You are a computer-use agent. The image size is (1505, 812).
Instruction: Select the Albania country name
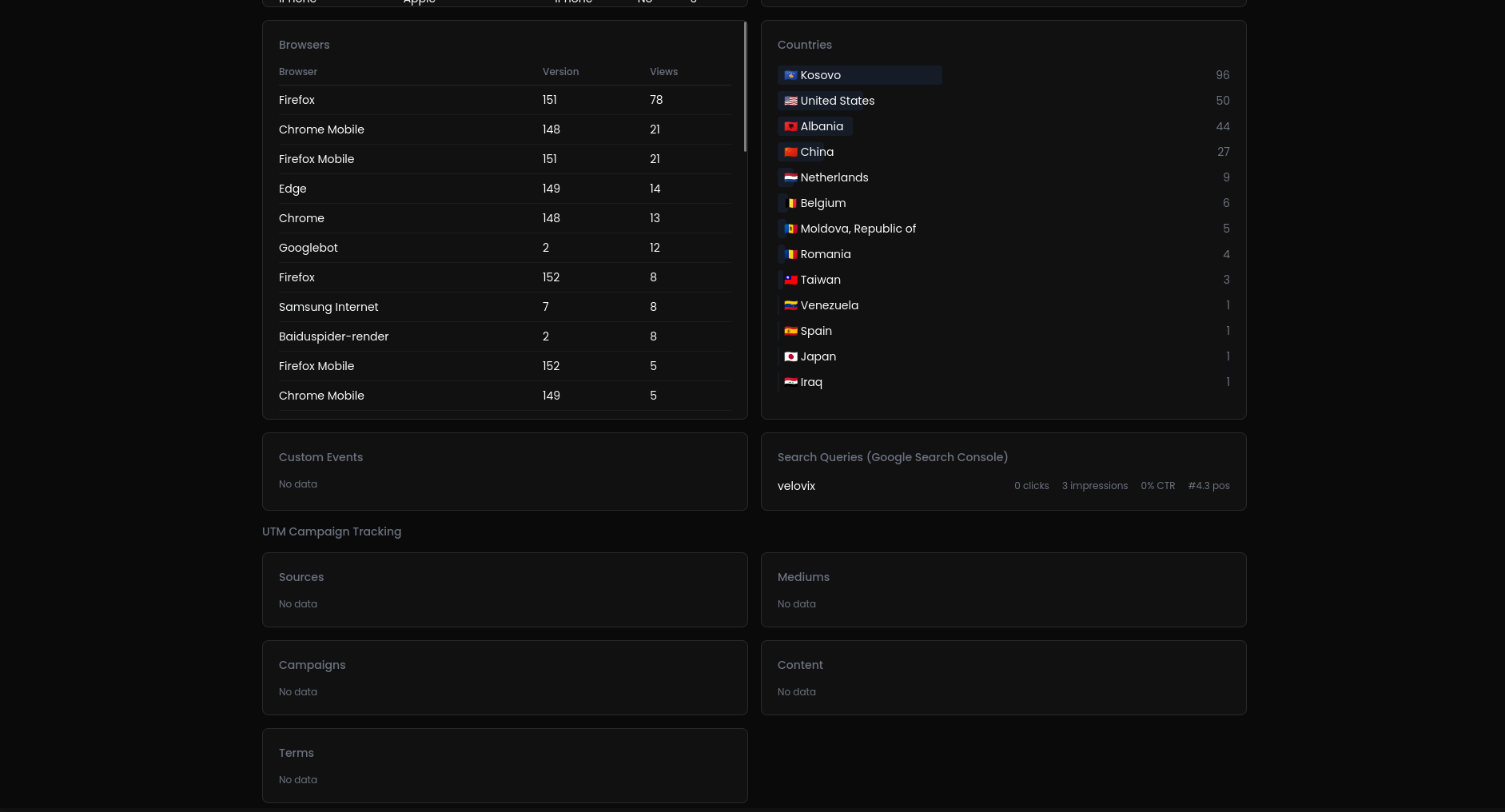point(822,126)
